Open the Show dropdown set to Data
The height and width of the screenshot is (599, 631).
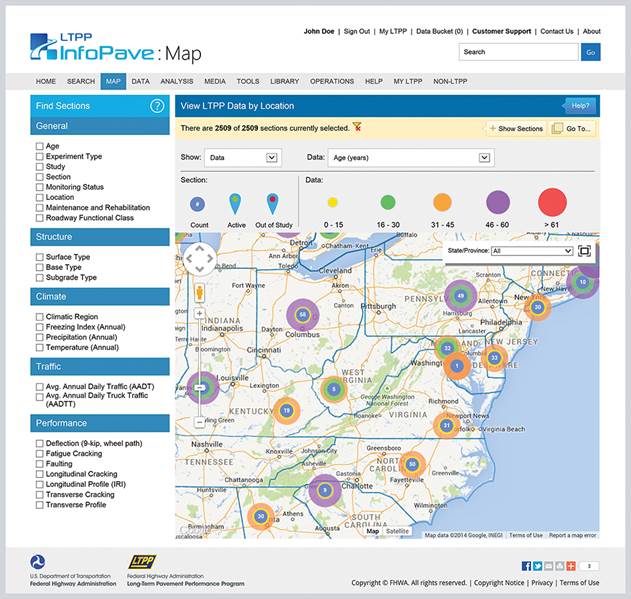(x=243, y=157)
